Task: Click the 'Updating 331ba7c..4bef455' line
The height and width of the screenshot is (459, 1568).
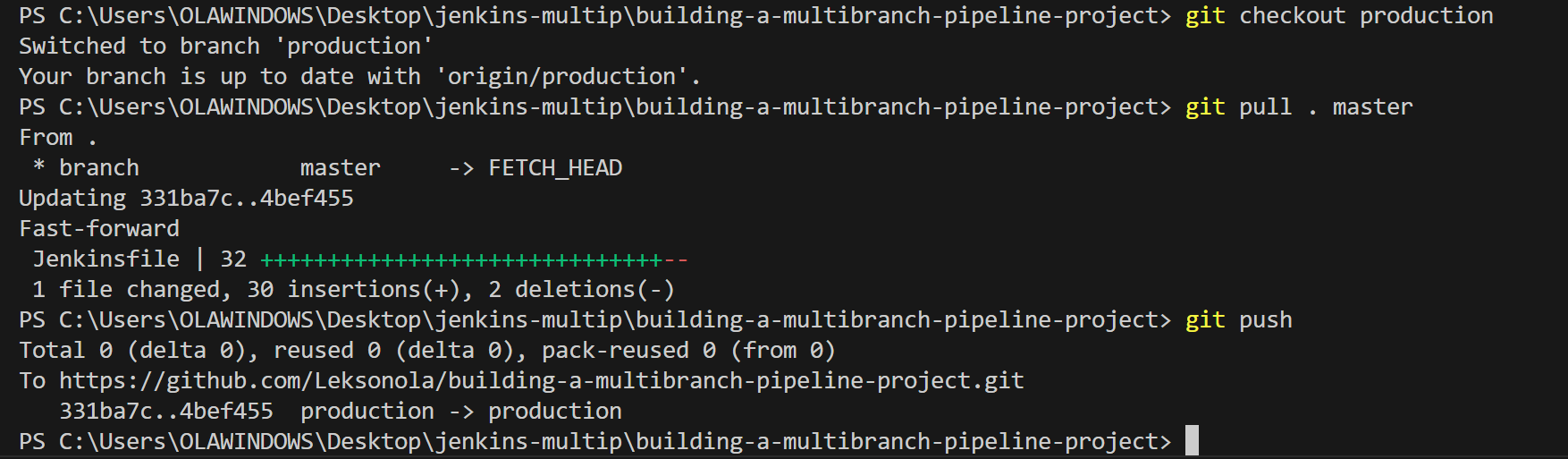Action: pyautogui.click(x=186, y=199)
